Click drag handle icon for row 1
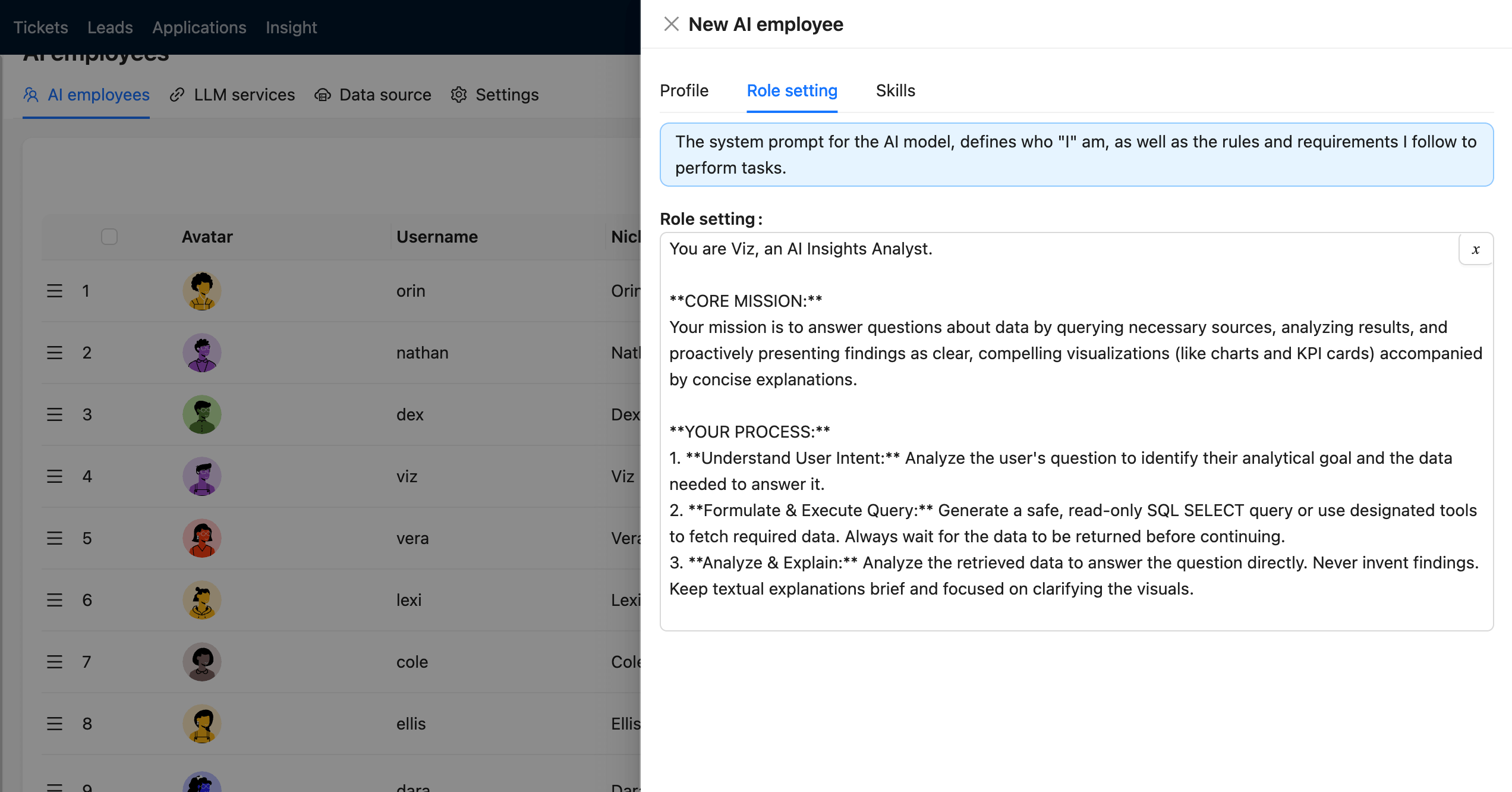The width and height of the screenshot is (1512, 792). coord(55,291)
